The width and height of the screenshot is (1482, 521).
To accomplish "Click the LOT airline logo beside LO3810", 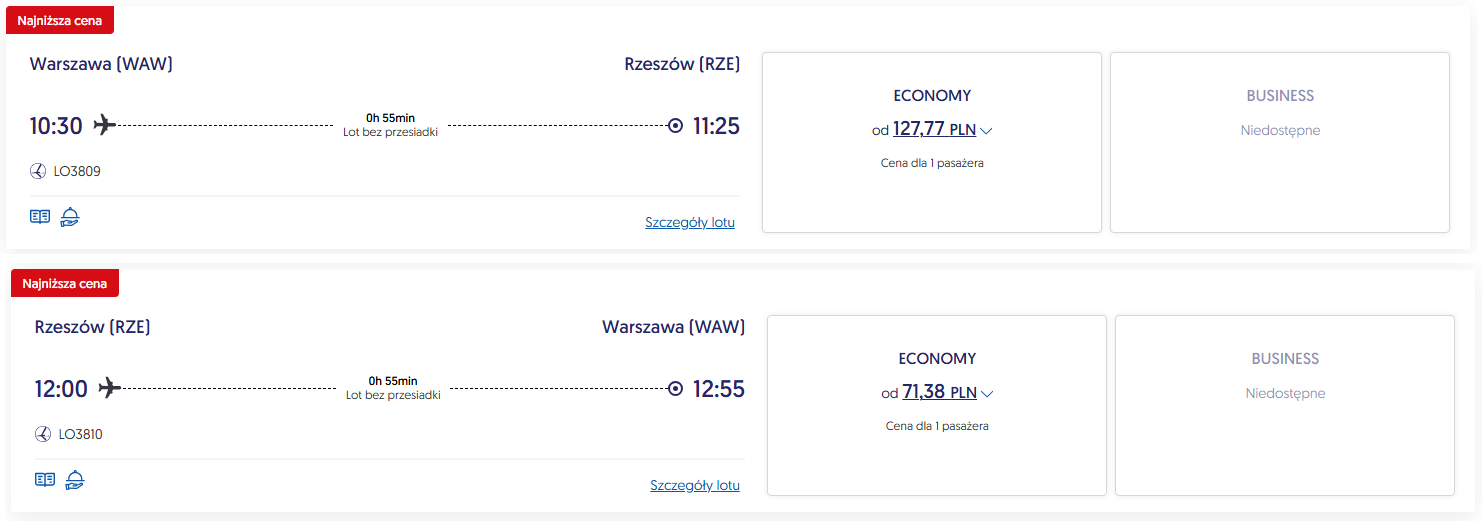I will [x=43, y=435].
